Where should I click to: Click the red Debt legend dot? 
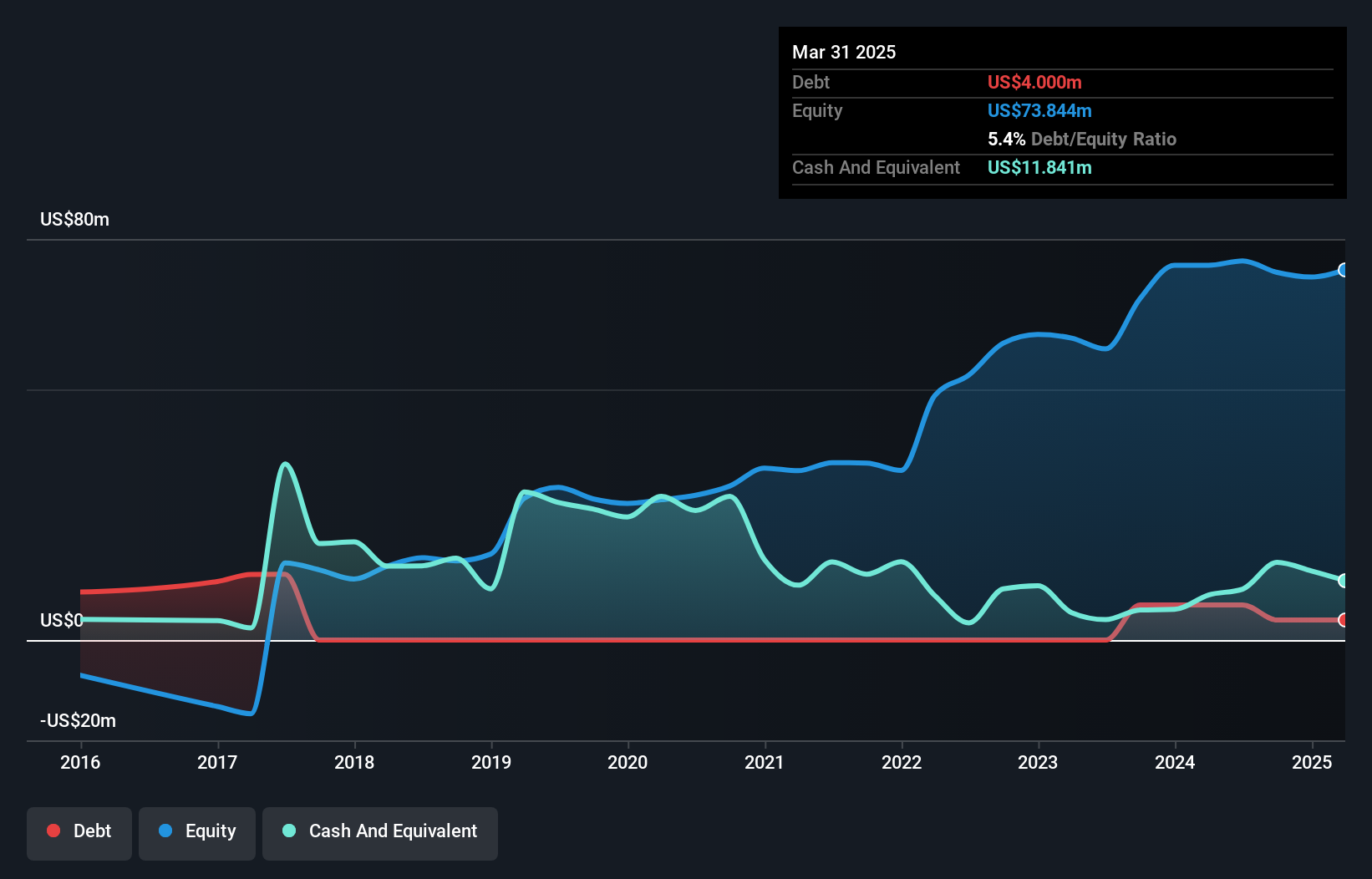tap(53, 831)
